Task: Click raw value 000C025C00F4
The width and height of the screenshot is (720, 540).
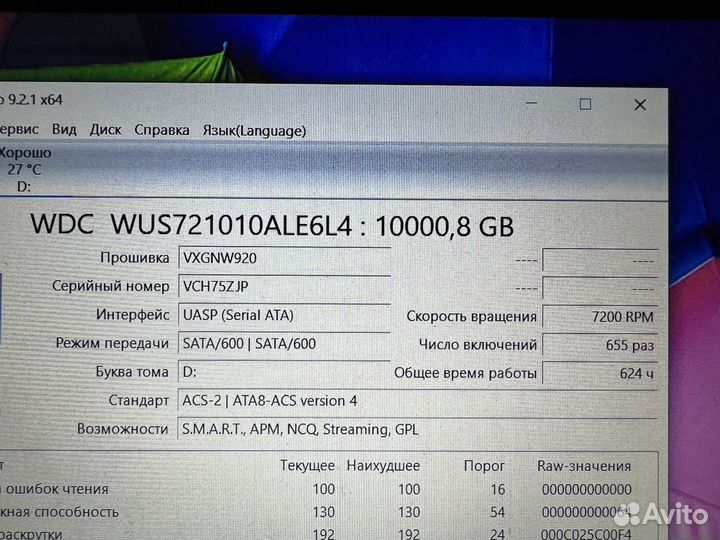Action: (x=586, y=534)
